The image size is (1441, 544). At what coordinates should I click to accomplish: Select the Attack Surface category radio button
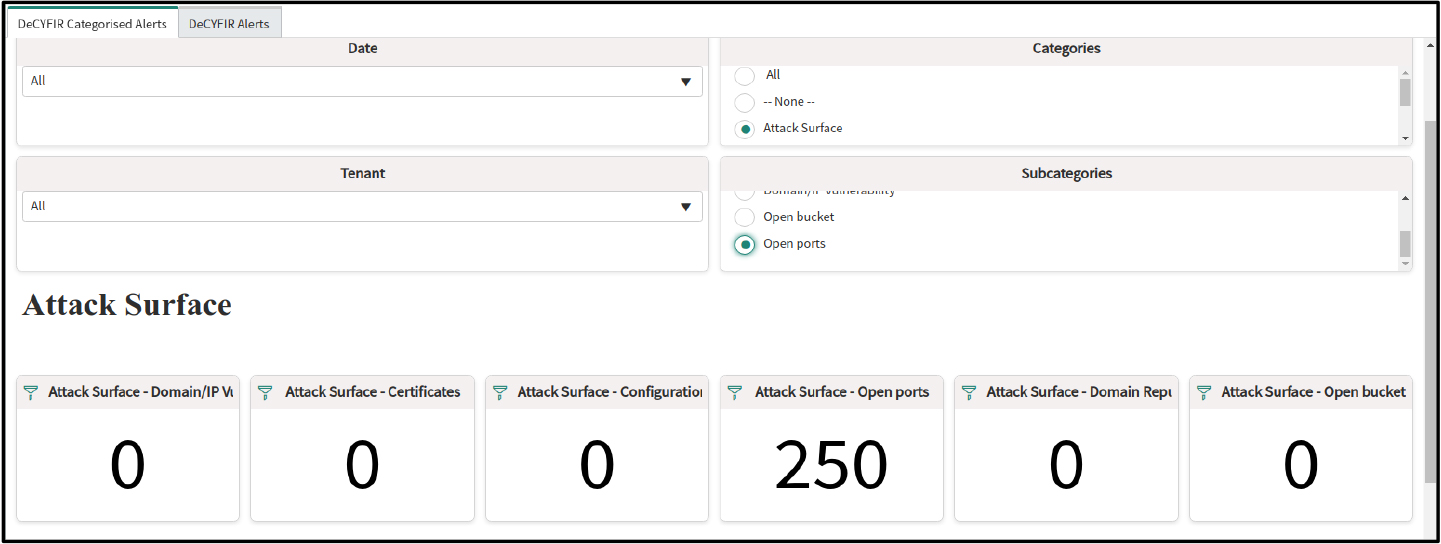click(x=744, y=128)
